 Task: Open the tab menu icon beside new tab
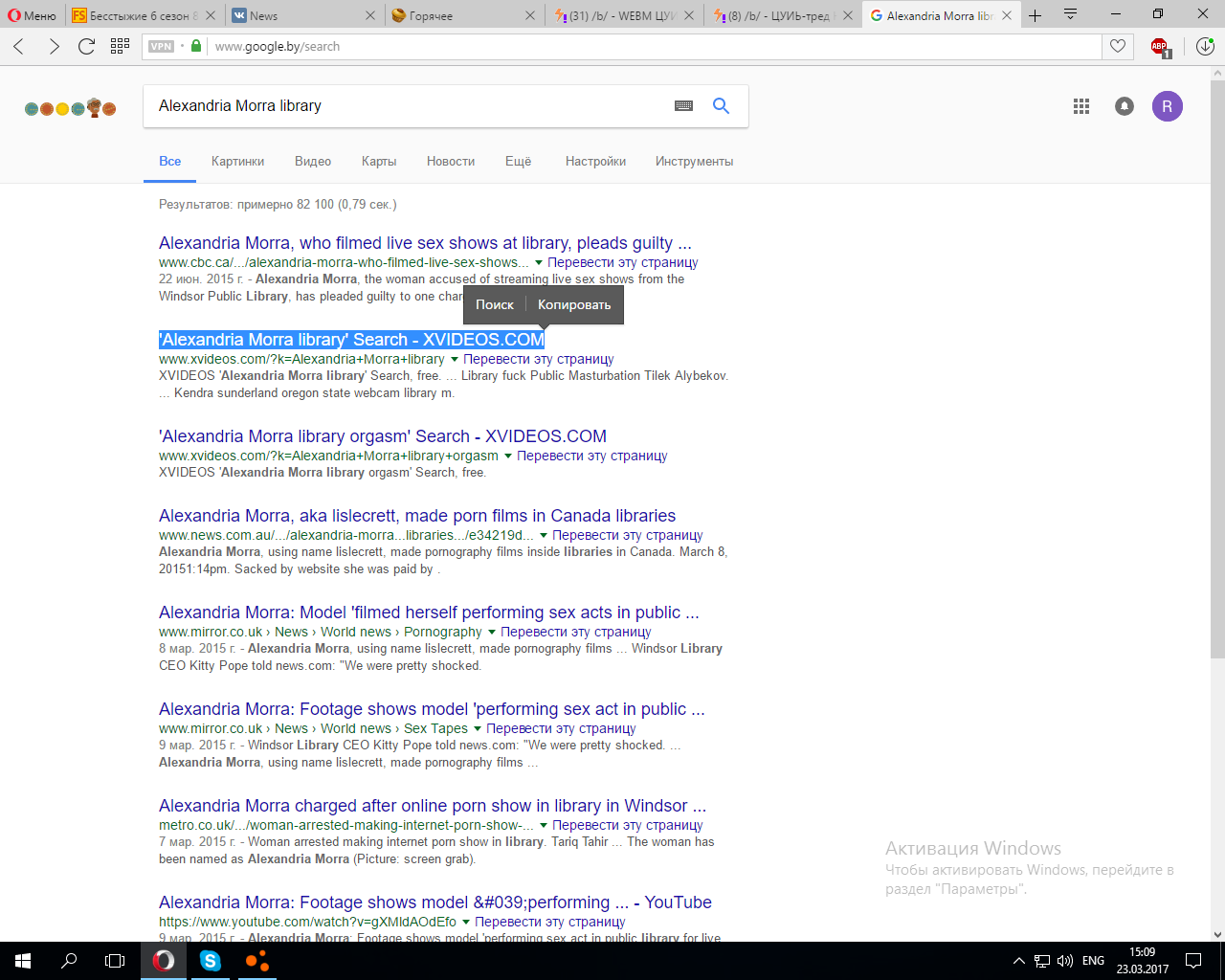coord(1071,14)
